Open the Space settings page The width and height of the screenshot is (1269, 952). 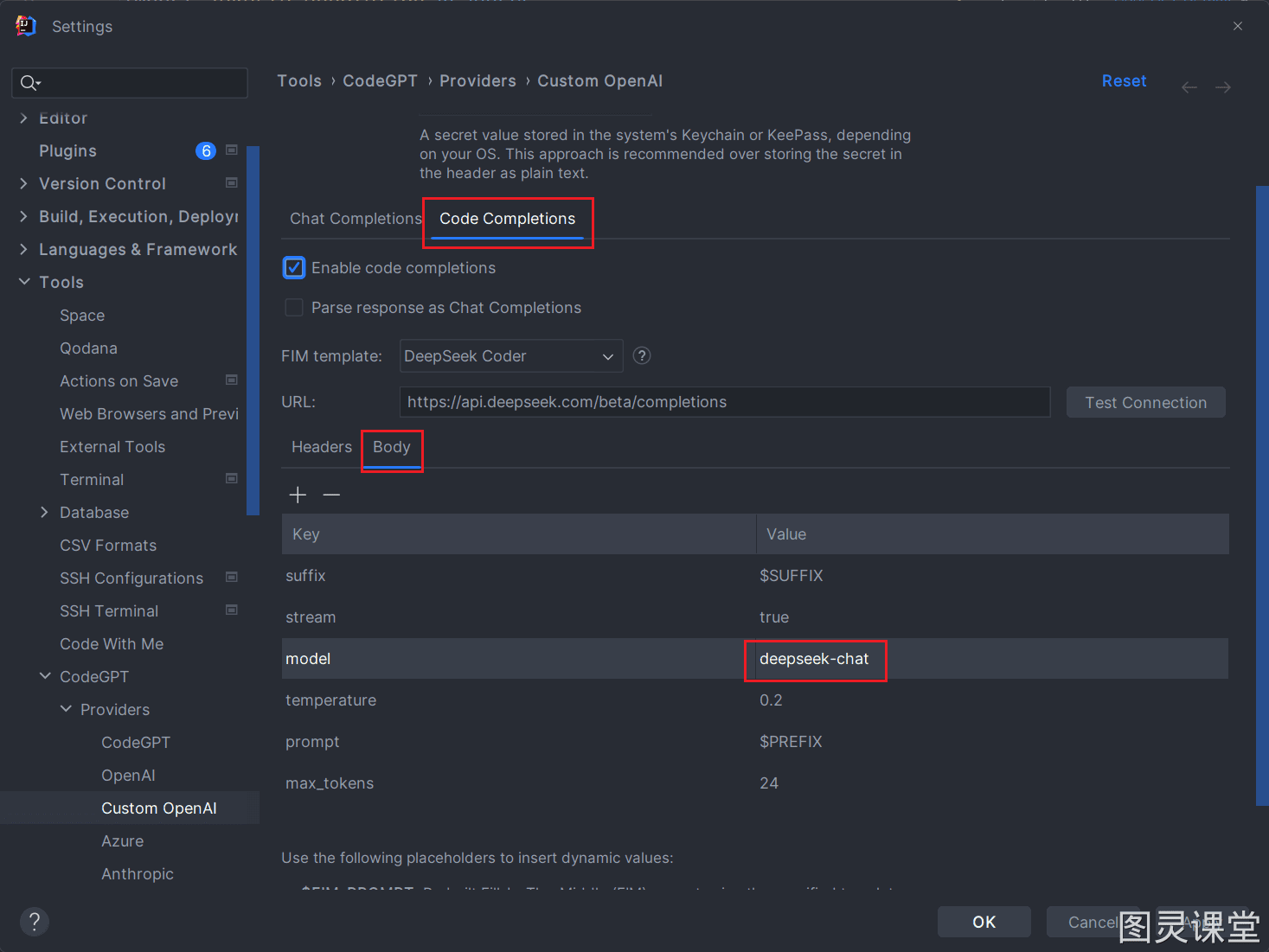point(82,316)
